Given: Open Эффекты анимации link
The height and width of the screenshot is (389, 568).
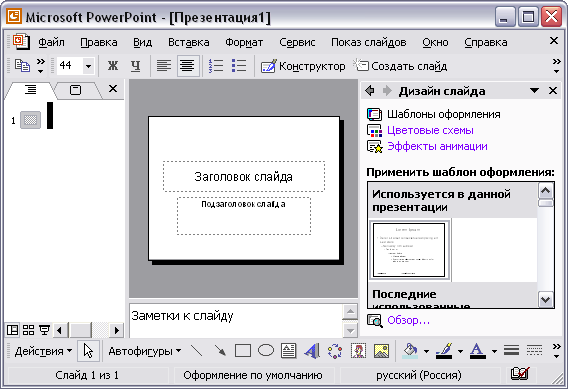Looking at the screenshot, I should [427, 146].
